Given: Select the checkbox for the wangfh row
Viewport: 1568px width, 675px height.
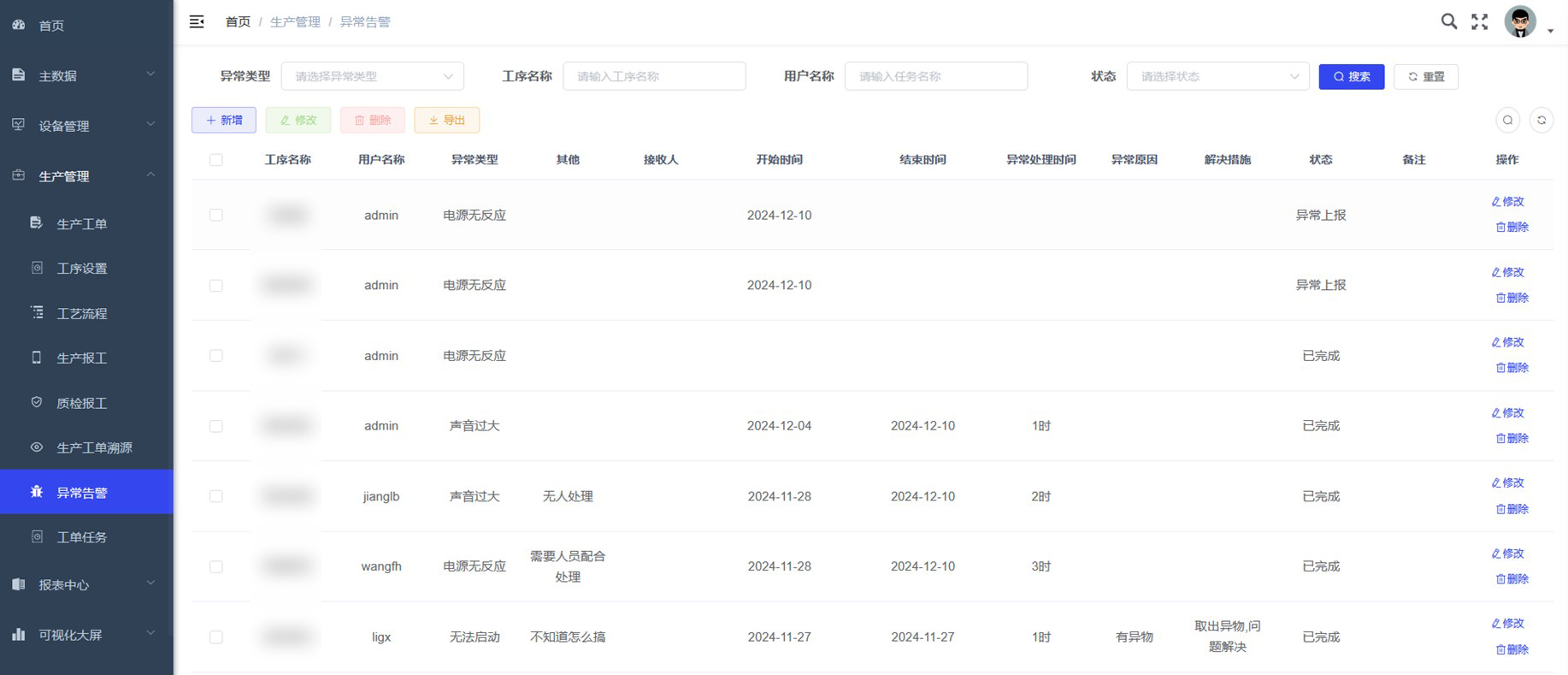Looking at the screenshot, I should [x=216, y=566].
